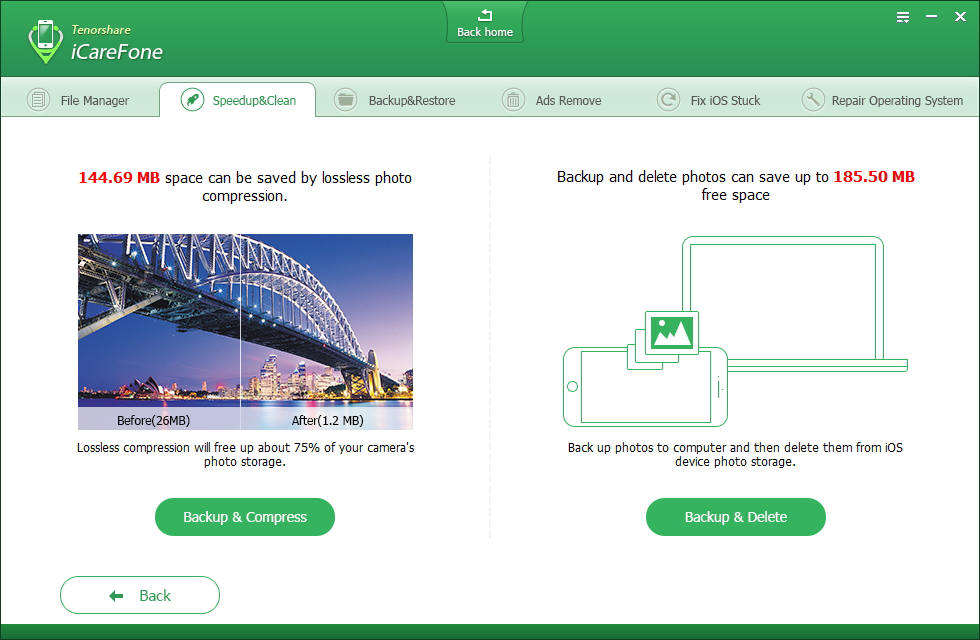Click the red 185.50 MB value
The height and width of the screenshot is (640, 980).
click(874, 177)
